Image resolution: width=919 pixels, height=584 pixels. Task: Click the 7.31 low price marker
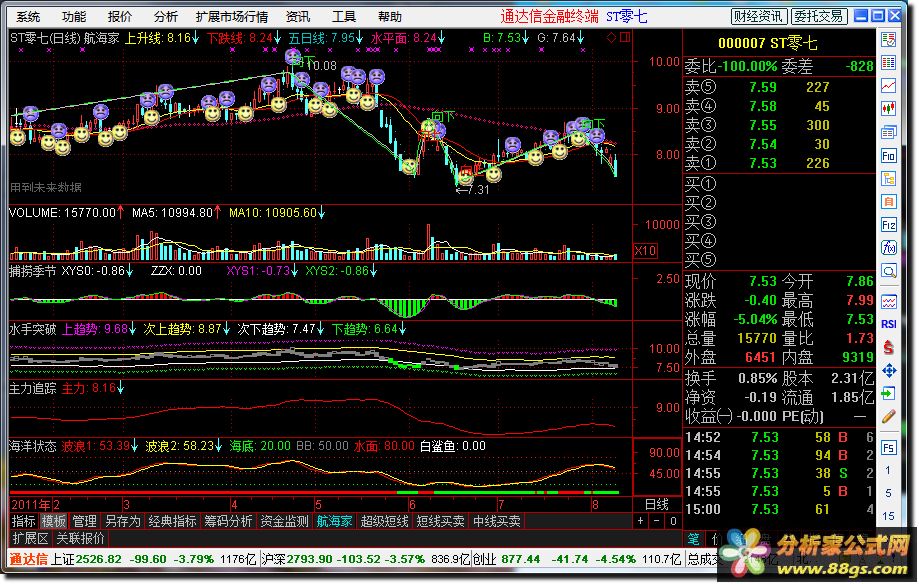point(472,189)
